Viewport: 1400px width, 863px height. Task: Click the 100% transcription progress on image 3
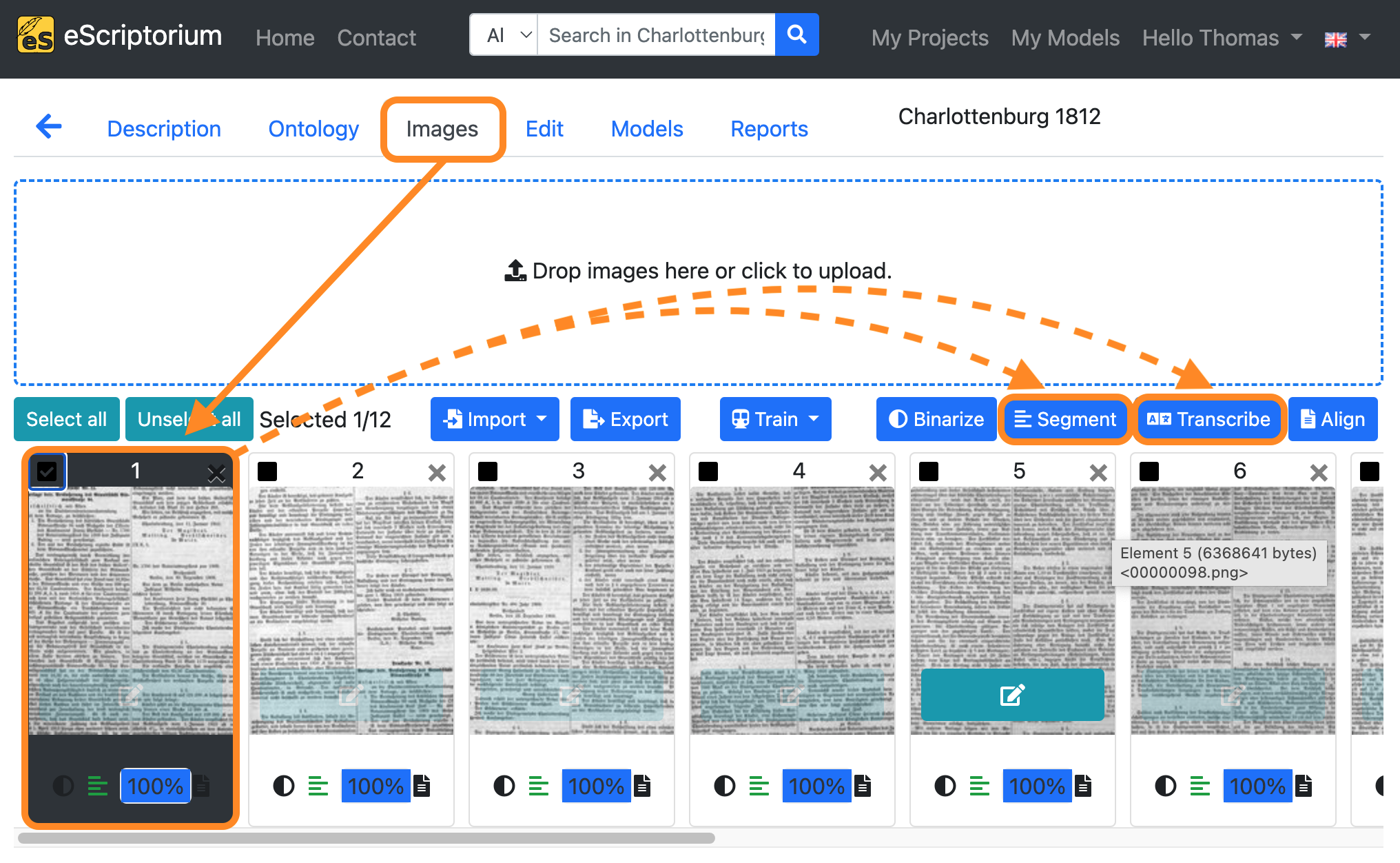click(x=596, y=786)
